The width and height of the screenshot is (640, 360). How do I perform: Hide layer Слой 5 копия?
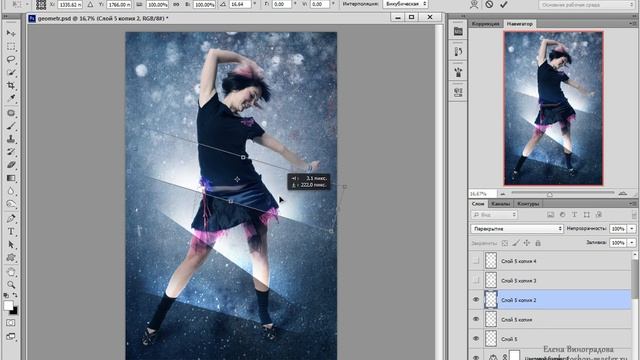[476, 319]
